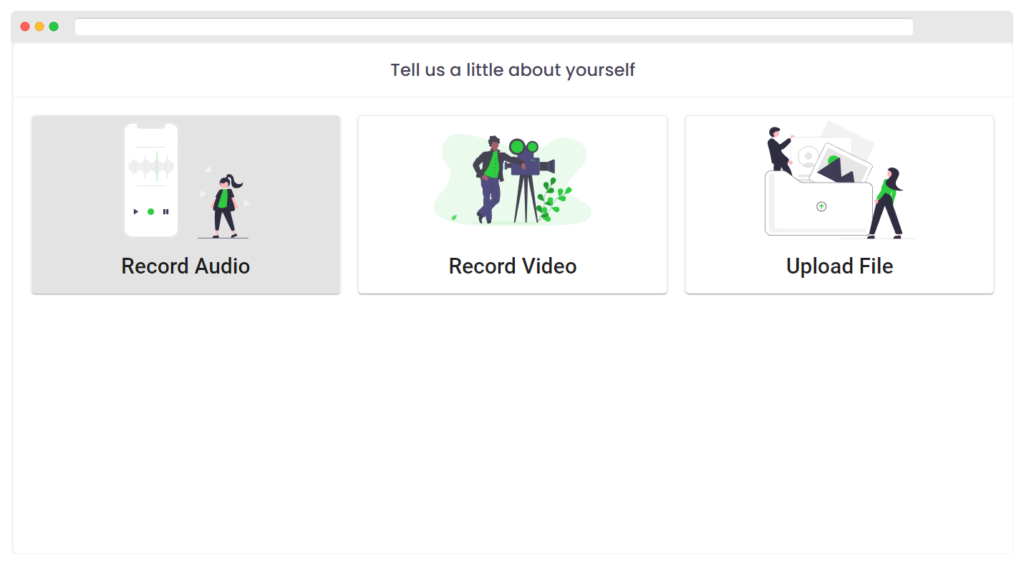The width and height of the screenshot is (1024, 565).
Task: Click the cameraman leaning on the camera
Action: (x=489, y=177)
